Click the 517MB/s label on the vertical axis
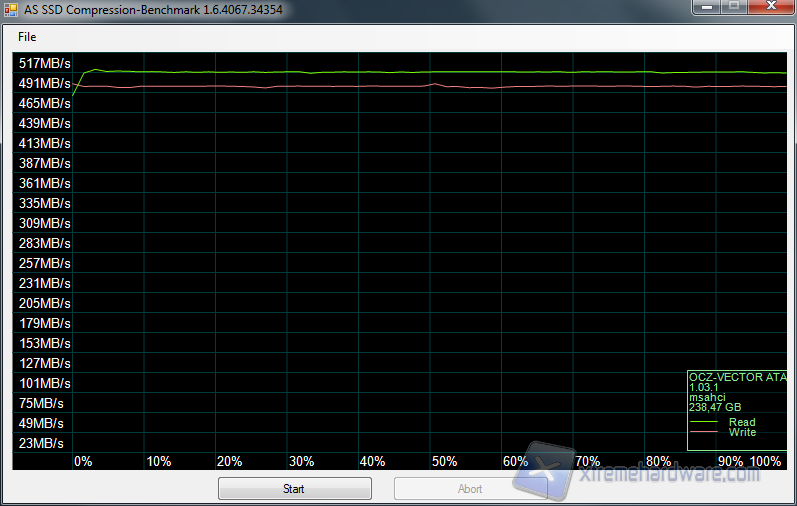The height and width of the screenshot is (506, 797). coord(44,63)
